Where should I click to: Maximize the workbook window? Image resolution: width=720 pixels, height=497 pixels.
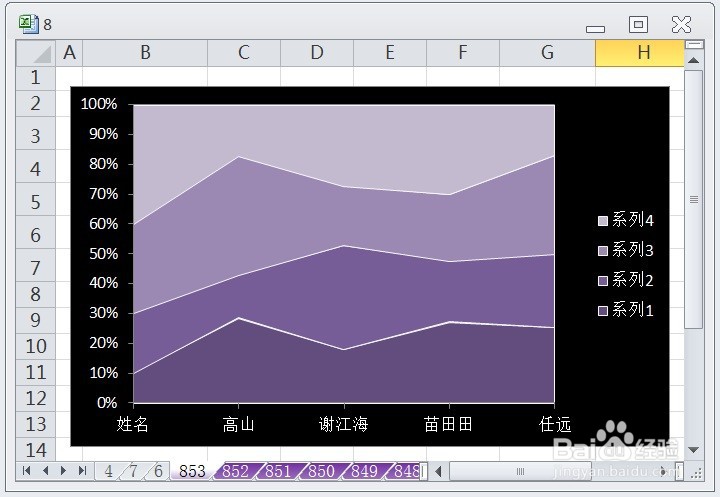point(638,24)
